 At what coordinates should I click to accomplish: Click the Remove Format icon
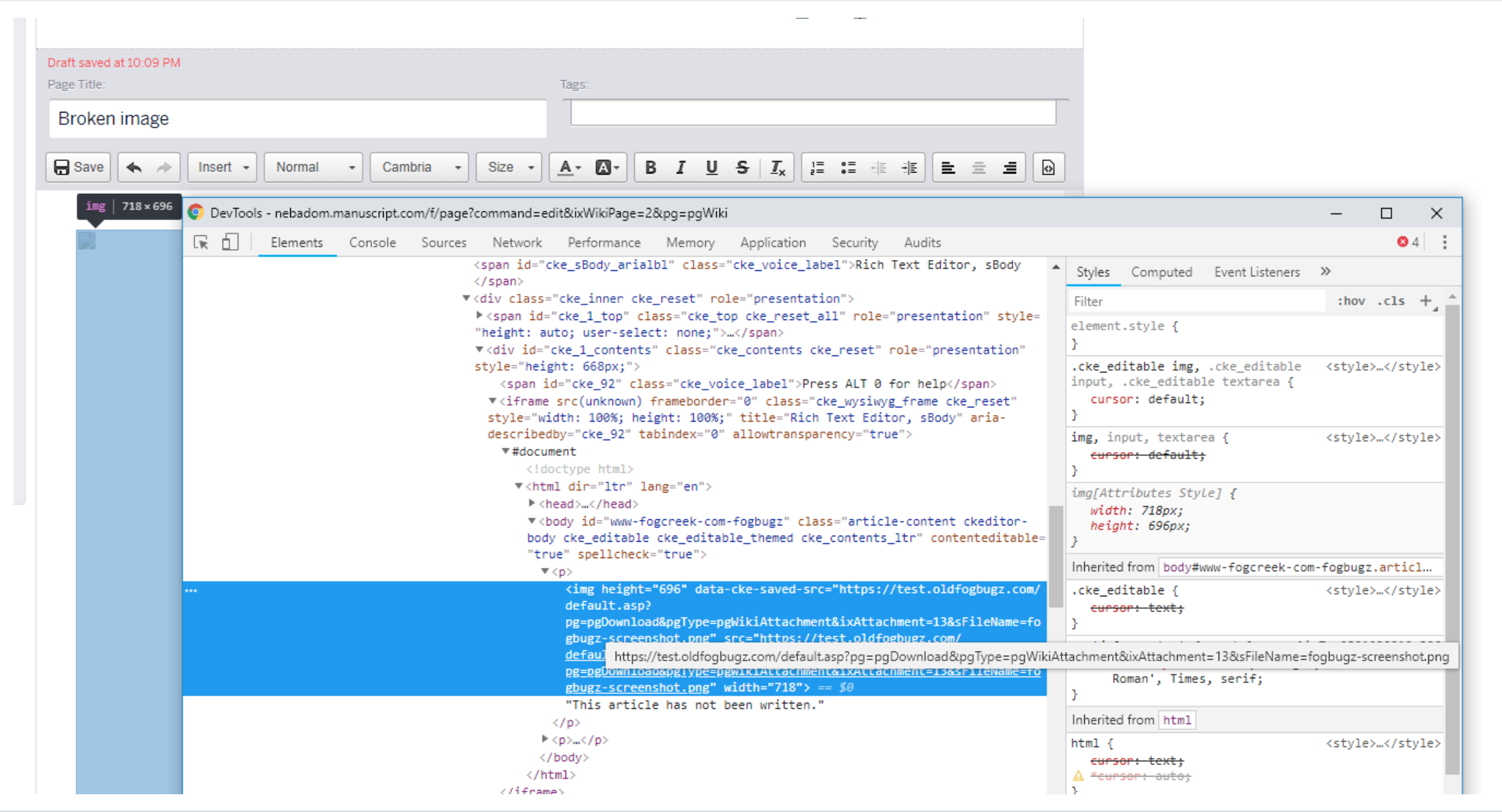click(x=778, y=167)
